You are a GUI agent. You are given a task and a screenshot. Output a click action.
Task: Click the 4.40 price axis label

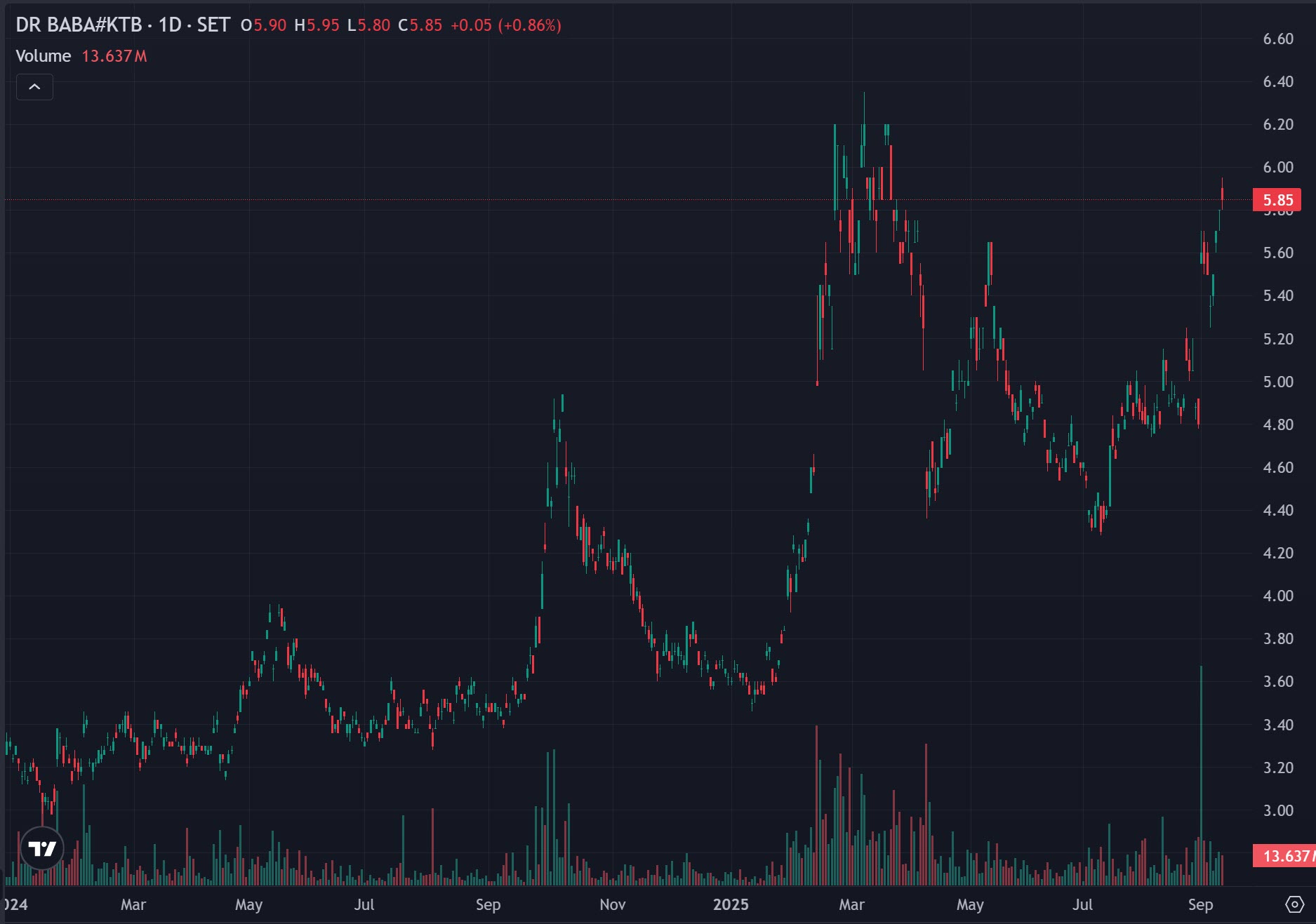click(1278, 511)
